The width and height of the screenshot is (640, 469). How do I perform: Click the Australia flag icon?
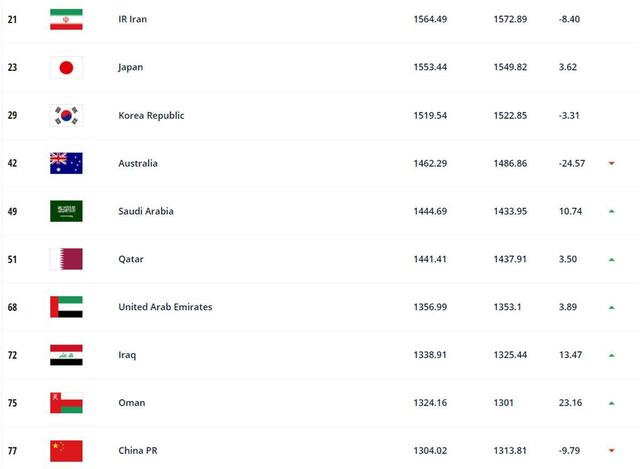point(66,163)
